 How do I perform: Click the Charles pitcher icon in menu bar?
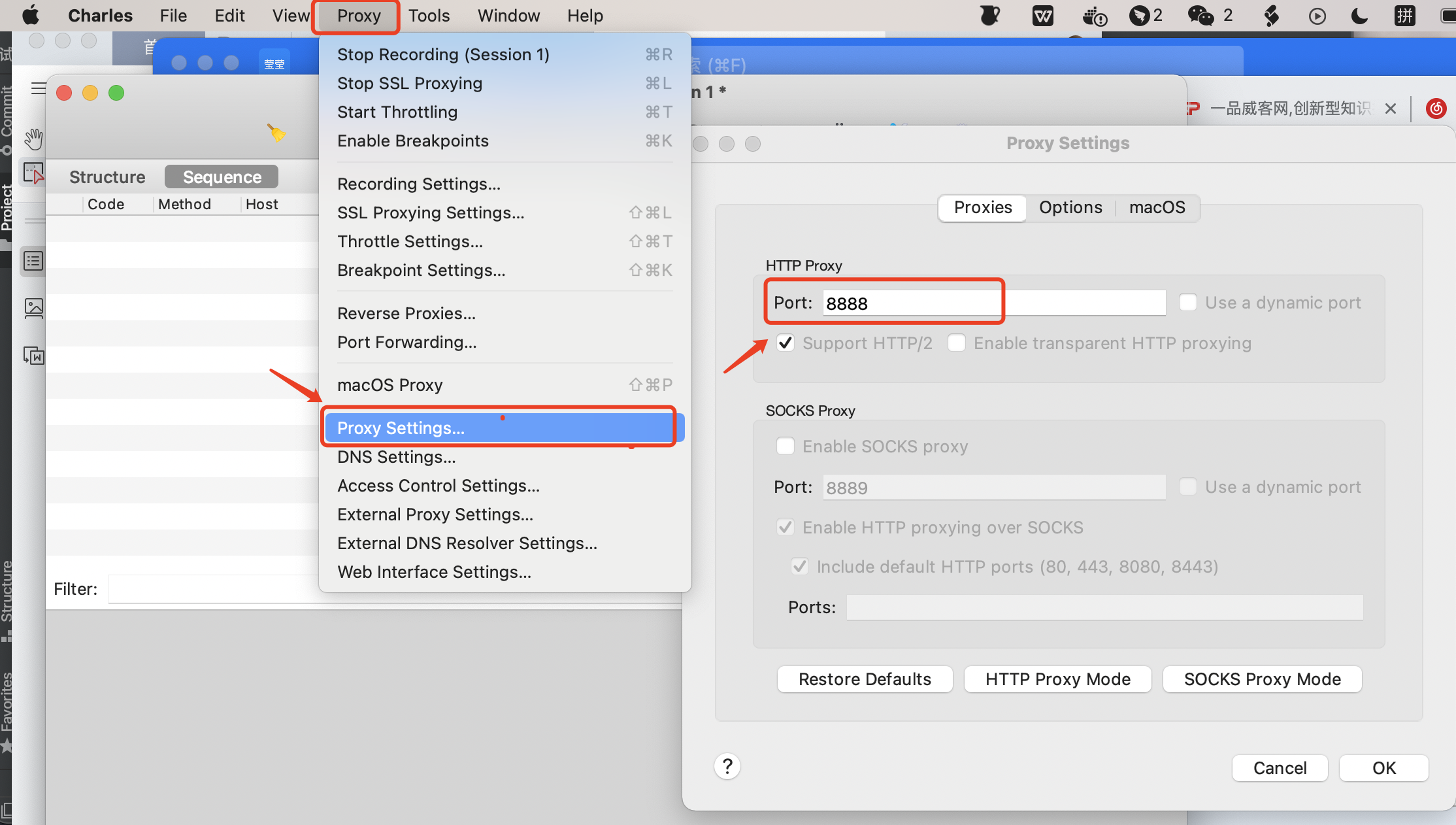(x=990, y=15)
